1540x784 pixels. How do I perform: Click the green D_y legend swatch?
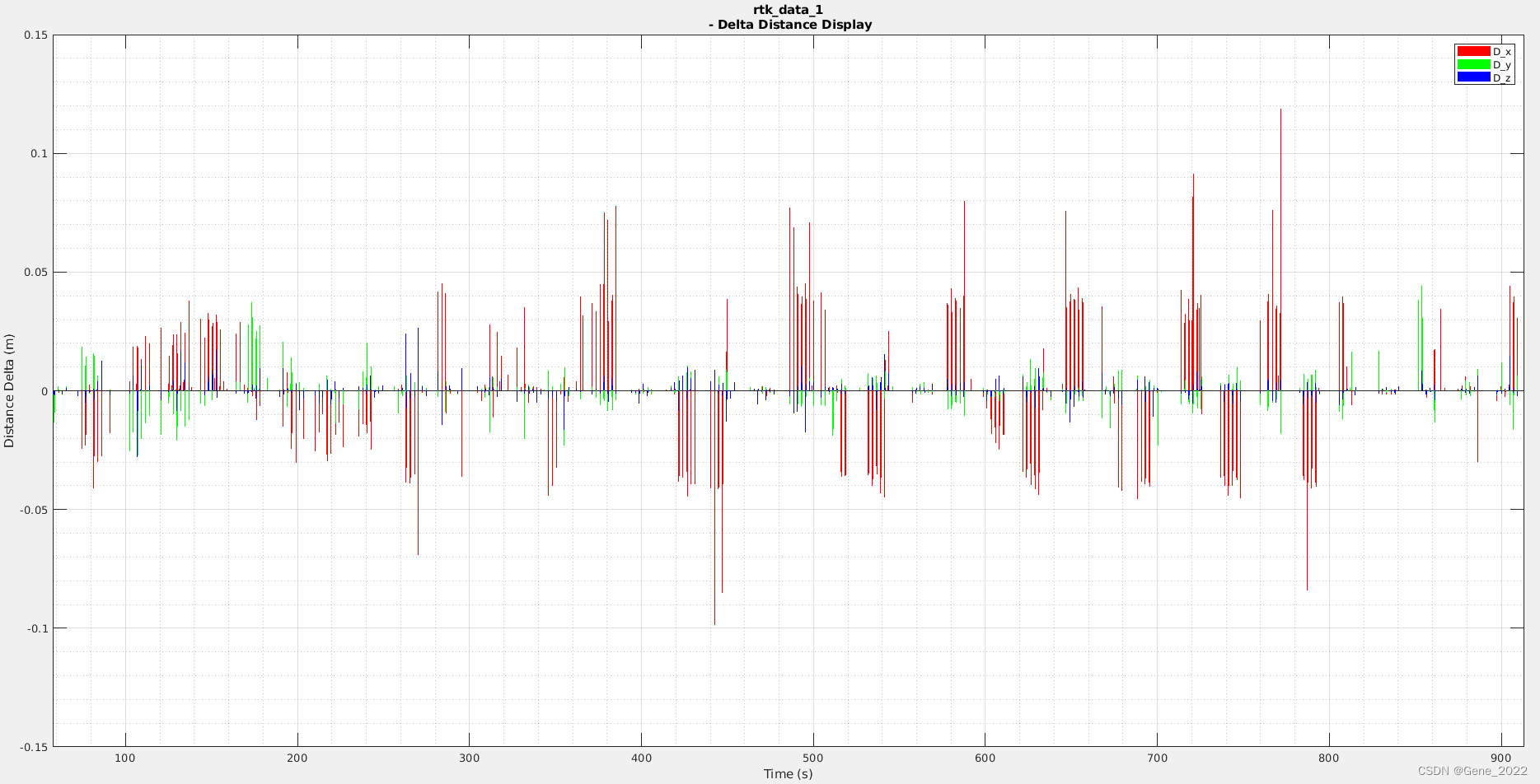pyautogui.click(x=1474, y=64)
